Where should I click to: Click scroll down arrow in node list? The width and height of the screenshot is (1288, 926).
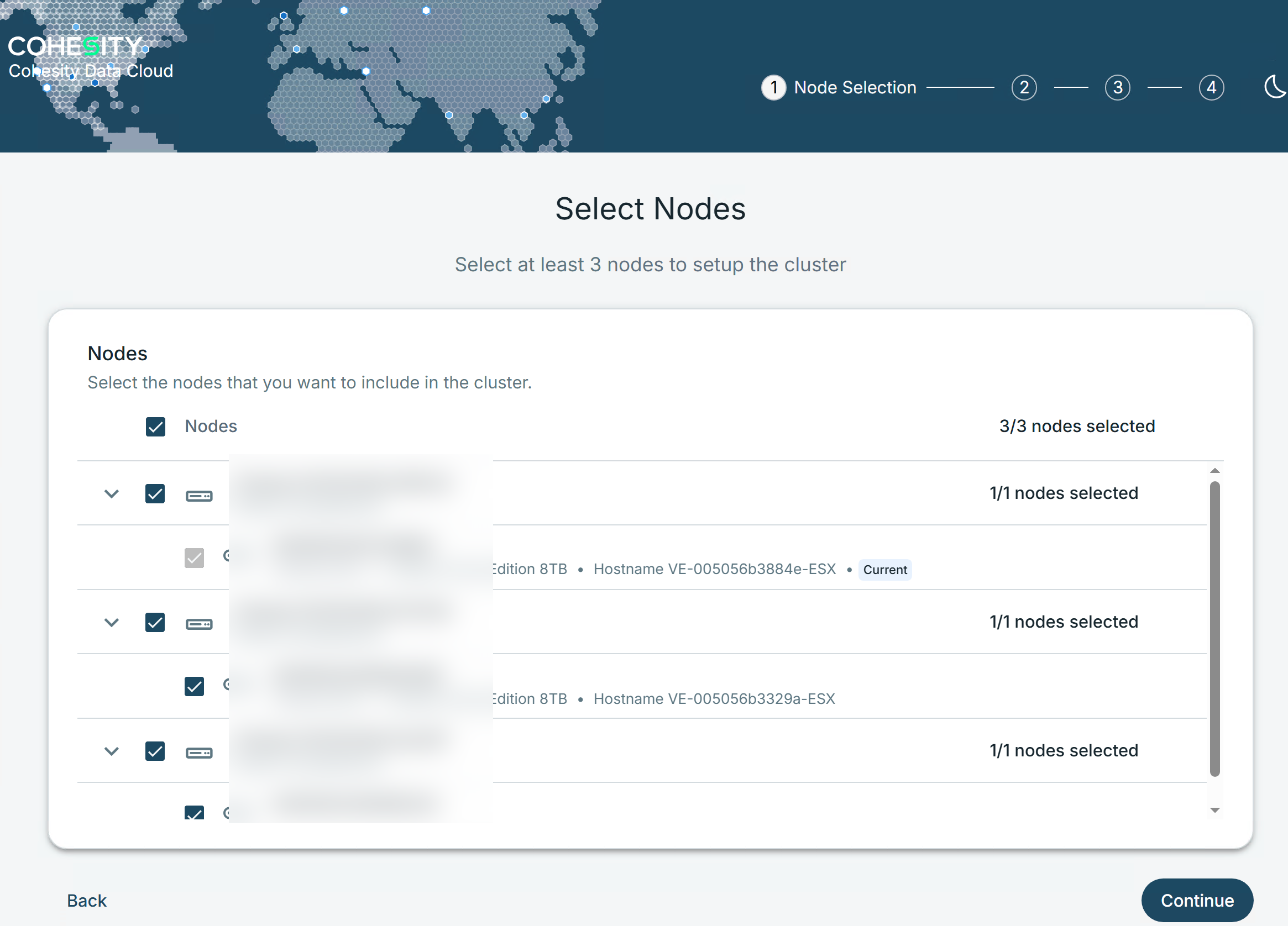1214,810
